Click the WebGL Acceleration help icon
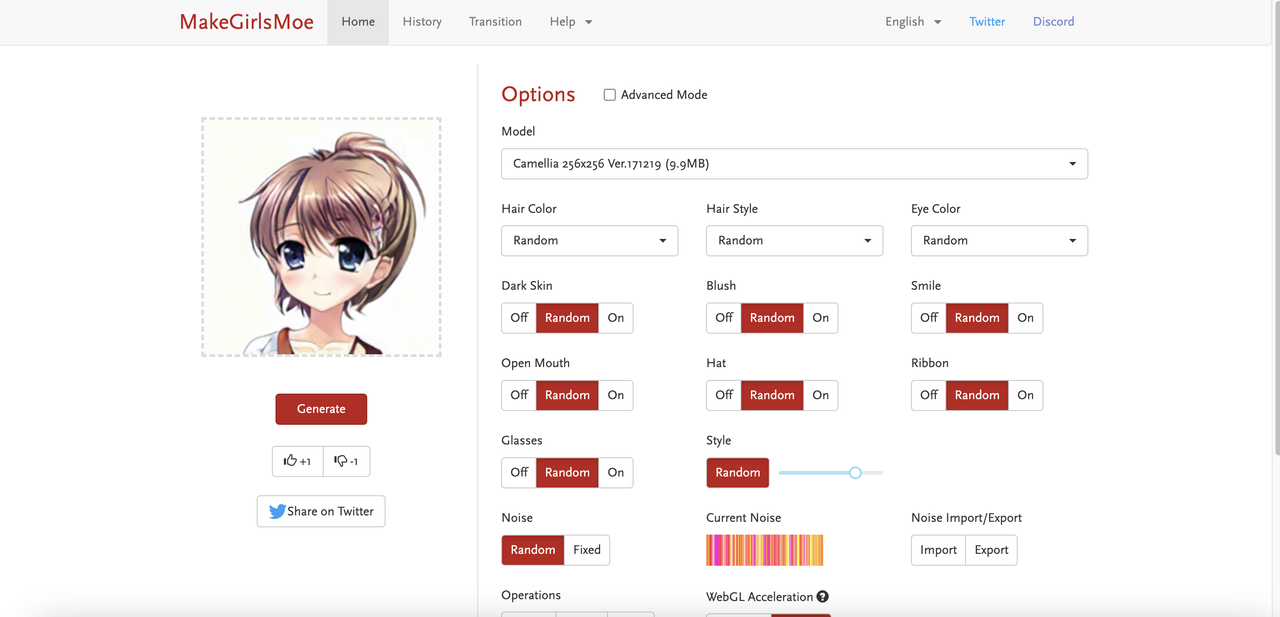The image size is (1280, 617). coord(823,597)
